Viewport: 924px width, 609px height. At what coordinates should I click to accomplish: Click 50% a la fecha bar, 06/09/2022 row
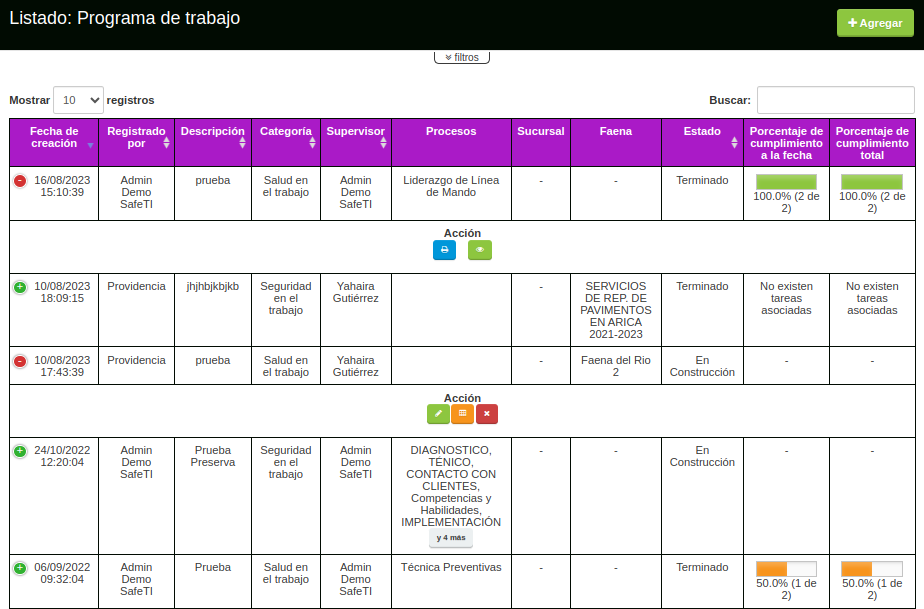pos(786,569)
